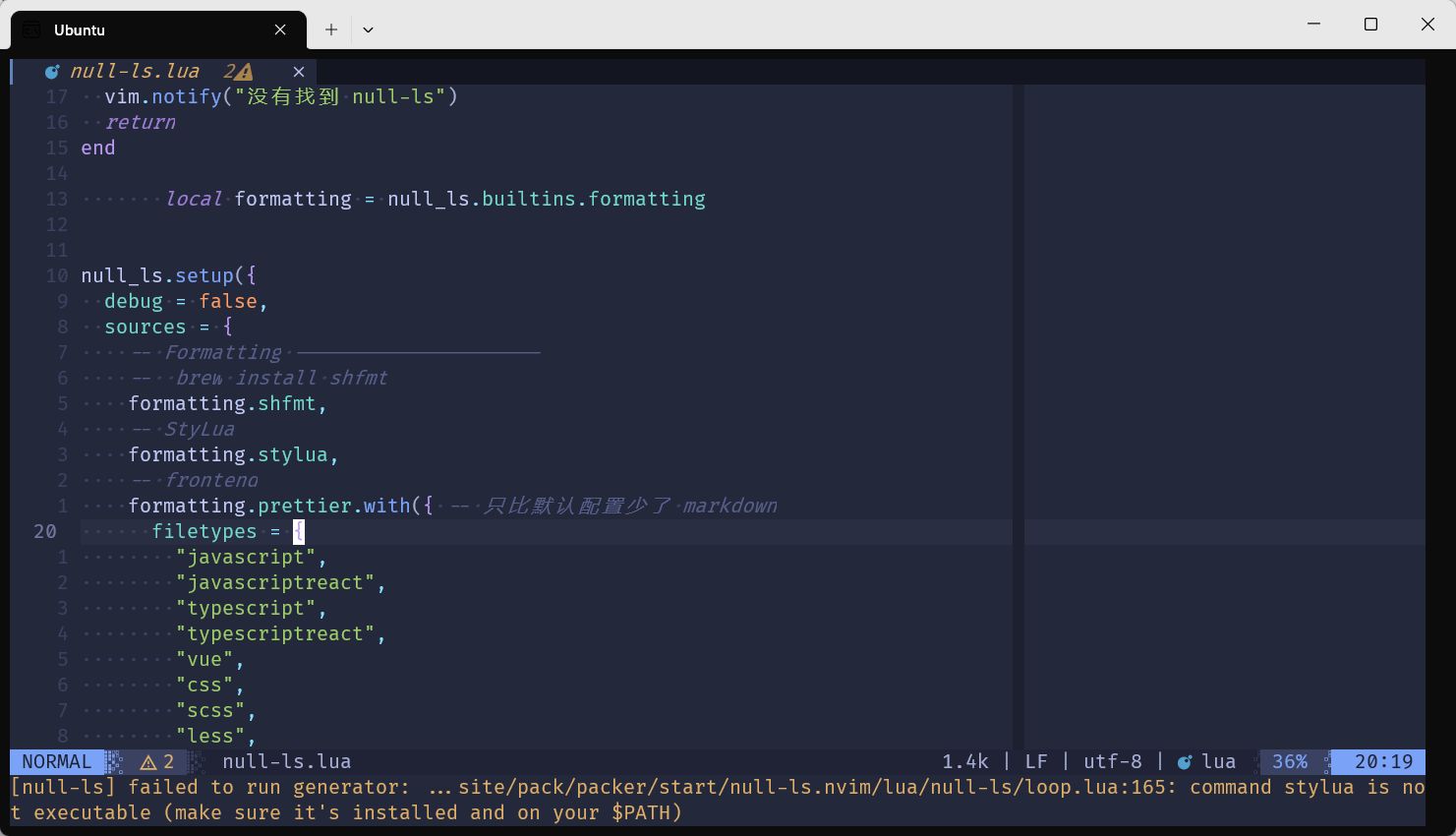Click the sources = { line
1456x836 pixels.
[168, 327]
